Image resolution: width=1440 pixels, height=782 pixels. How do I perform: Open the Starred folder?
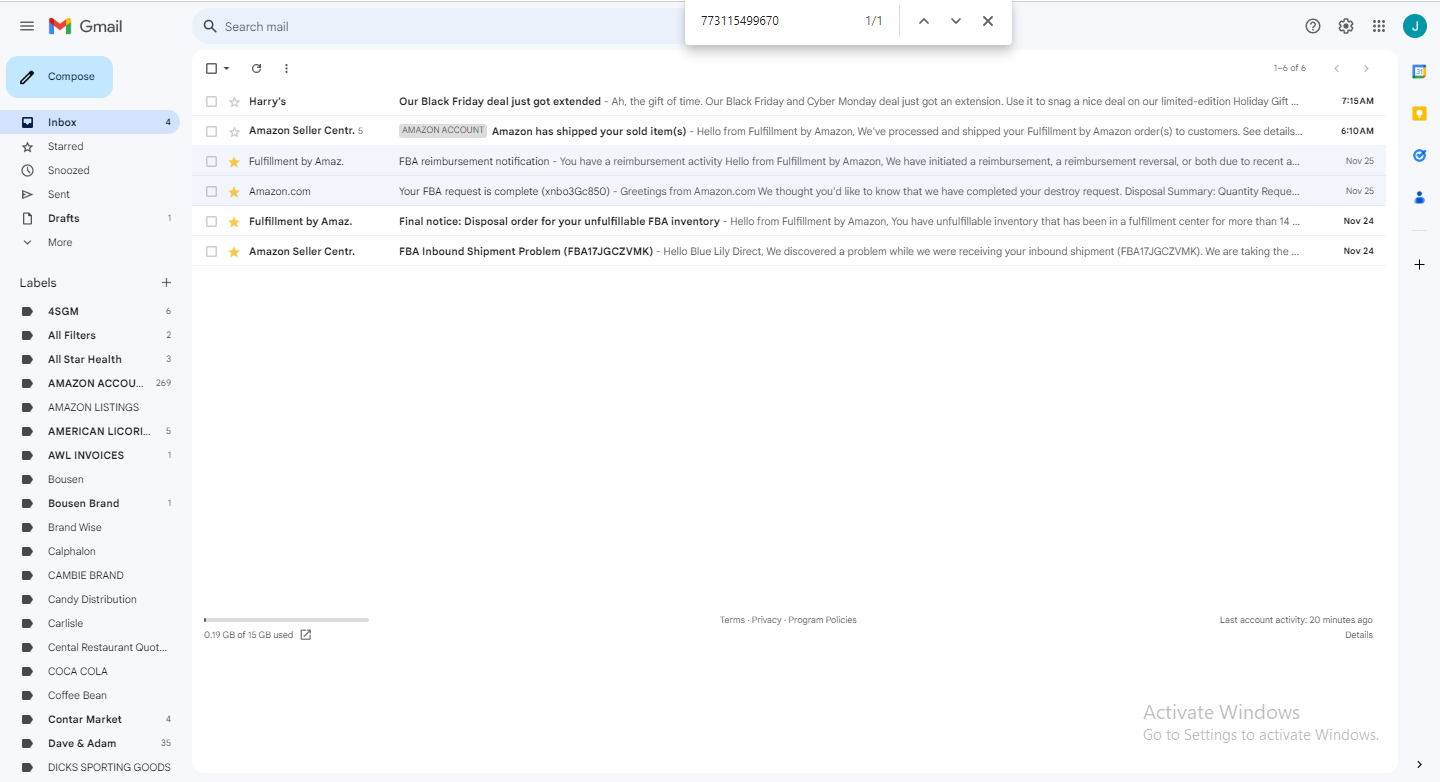point(90,146)
